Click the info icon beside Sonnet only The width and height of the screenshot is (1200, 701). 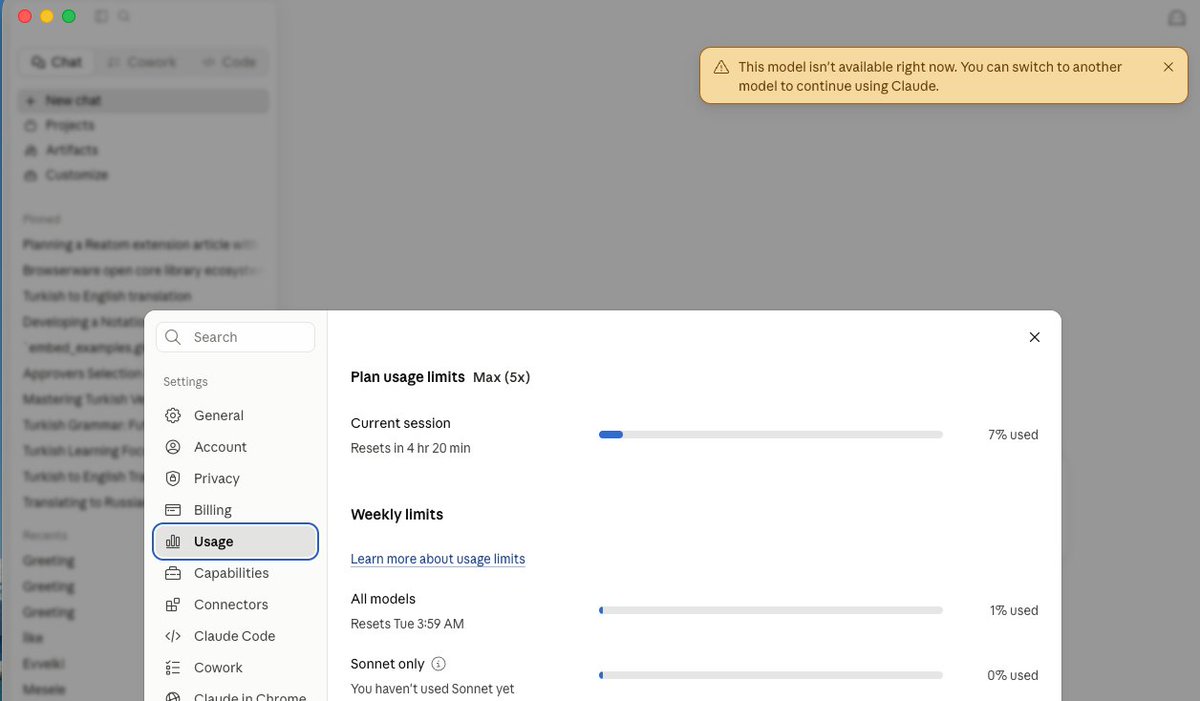point(438,663)
